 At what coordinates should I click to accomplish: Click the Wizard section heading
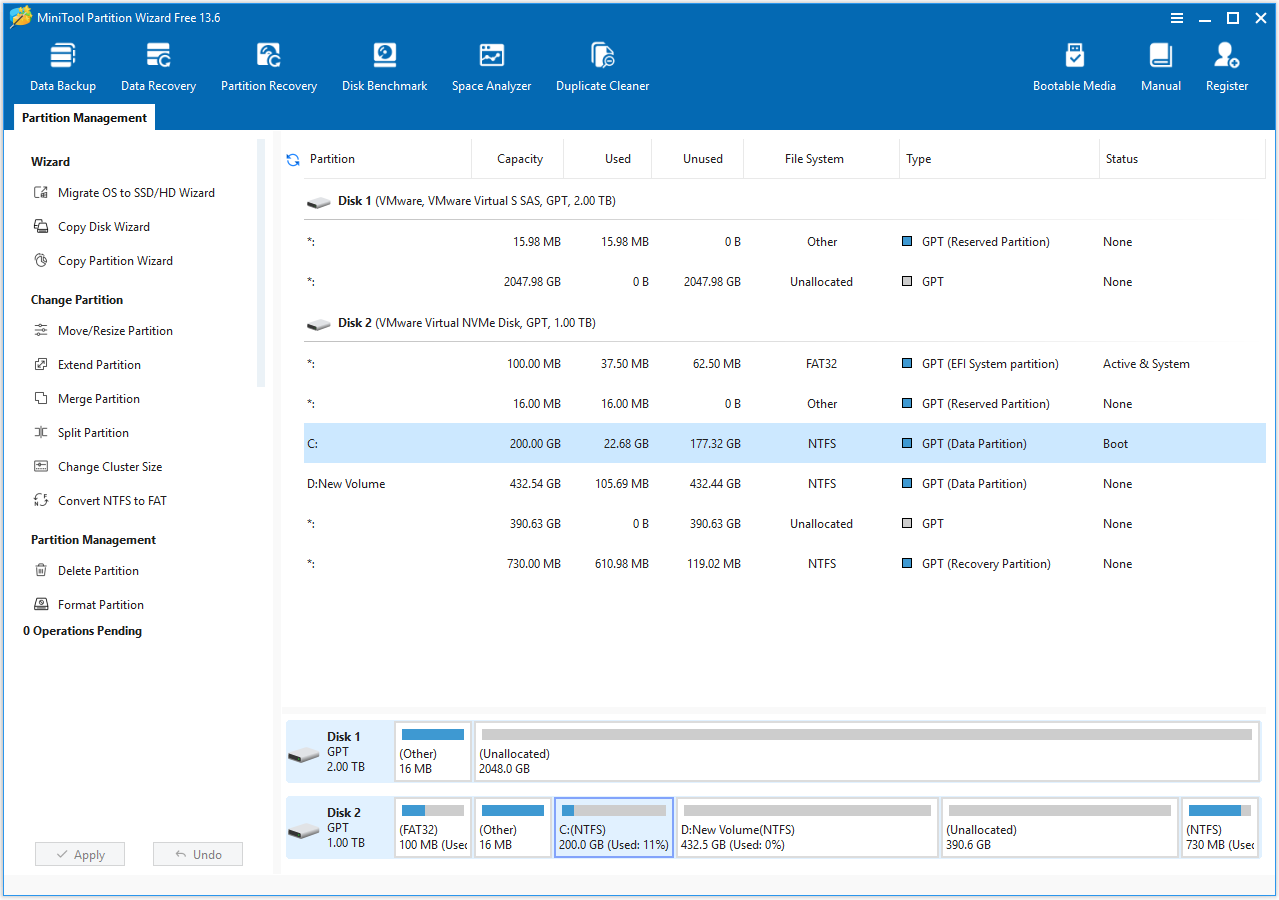click(50, 162)
